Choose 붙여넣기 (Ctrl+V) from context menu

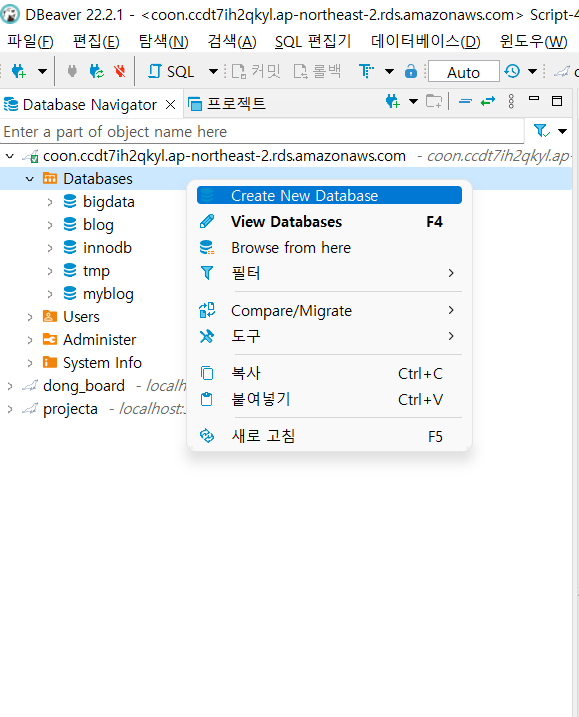pyautogui.click(x=329, y=399)
